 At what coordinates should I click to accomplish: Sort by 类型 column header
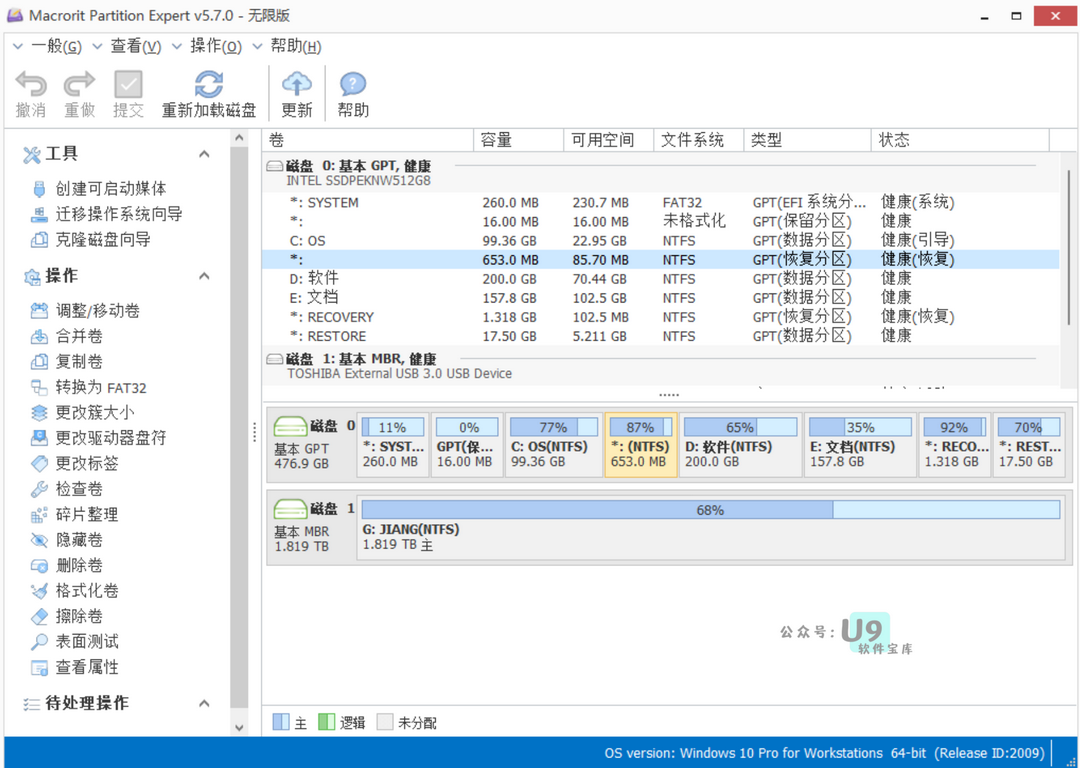807,141
